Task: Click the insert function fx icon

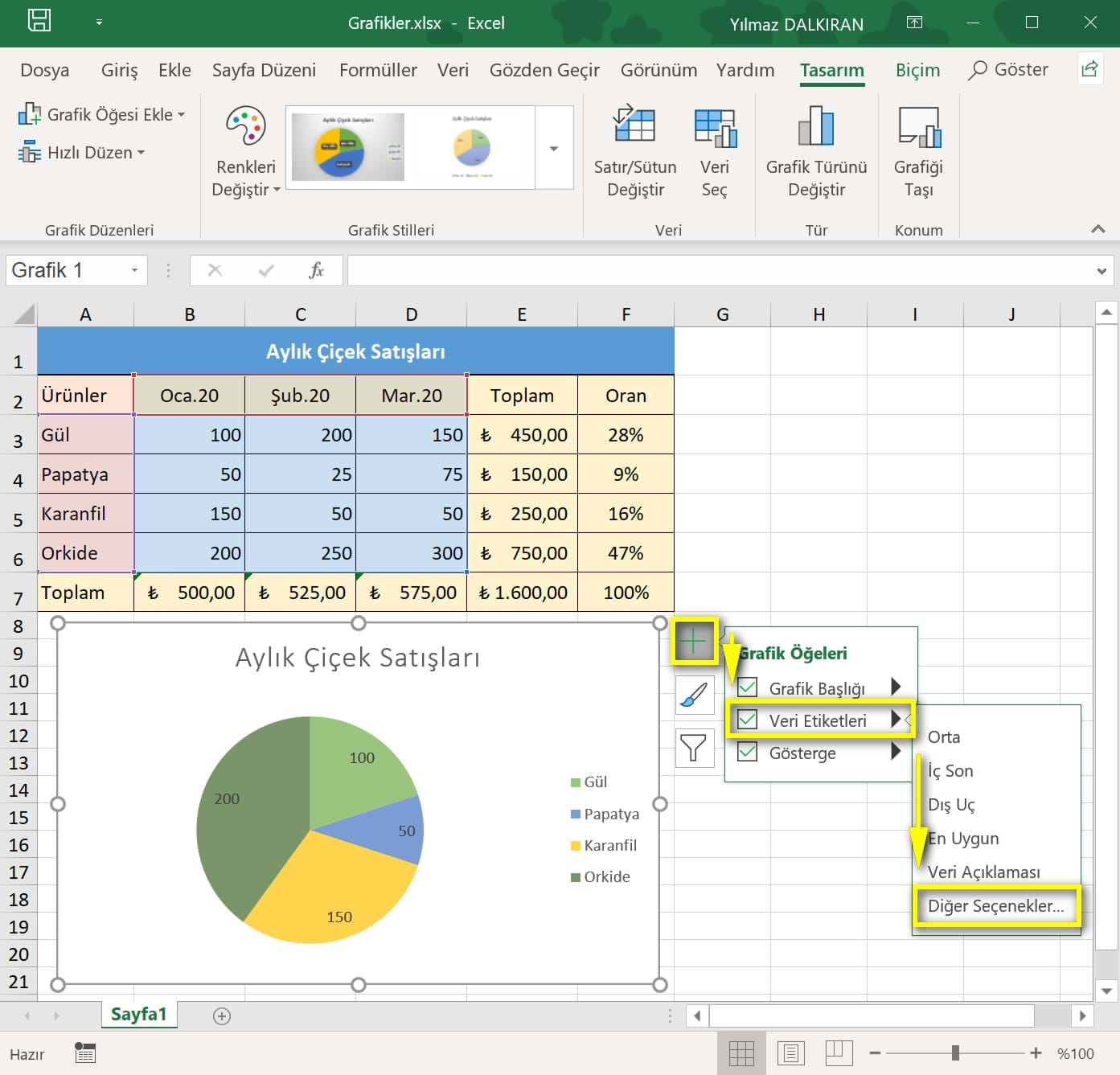Action: point(317,270)
